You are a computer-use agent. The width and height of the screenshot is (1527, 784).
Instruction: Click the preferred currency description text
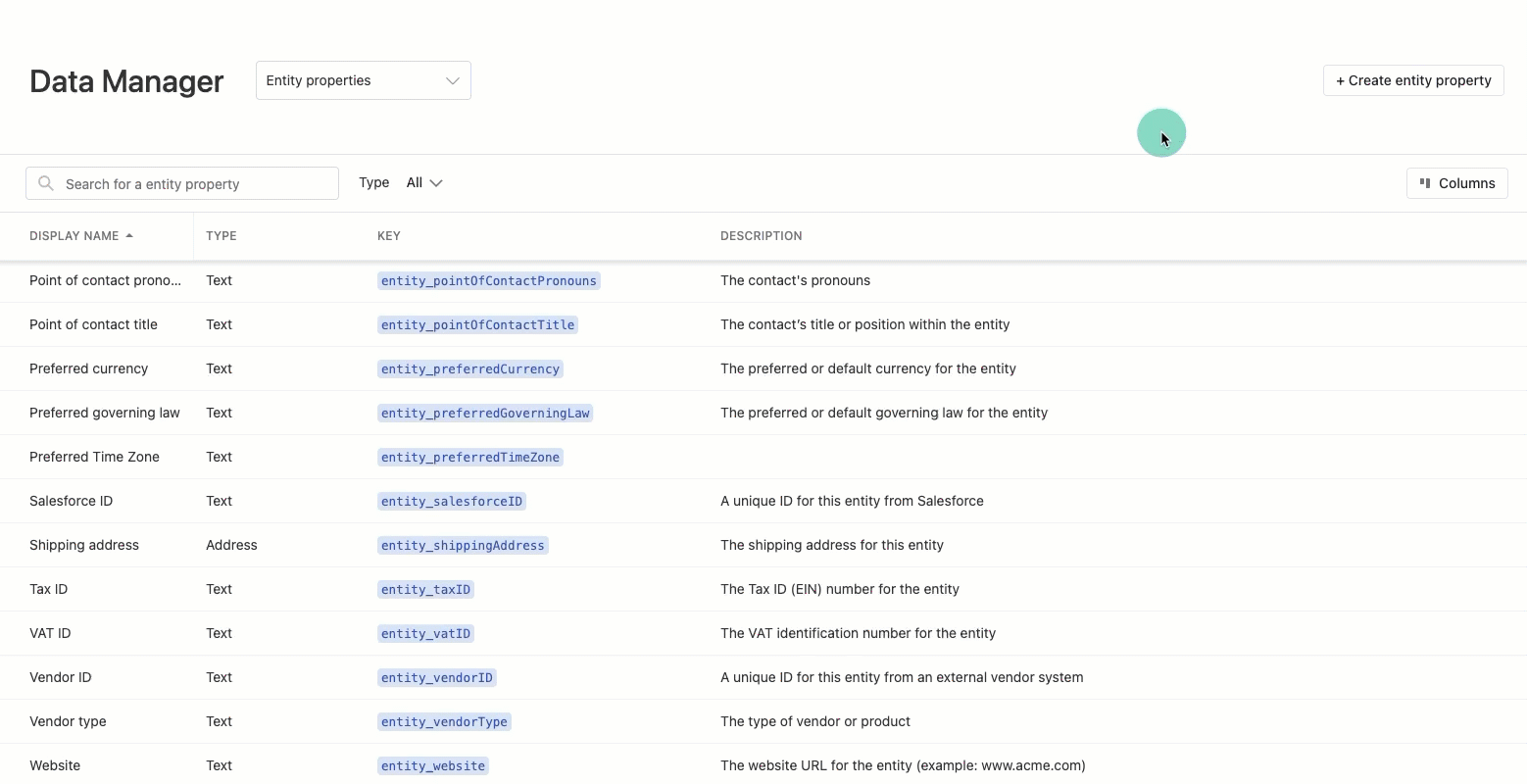[868, 368]
